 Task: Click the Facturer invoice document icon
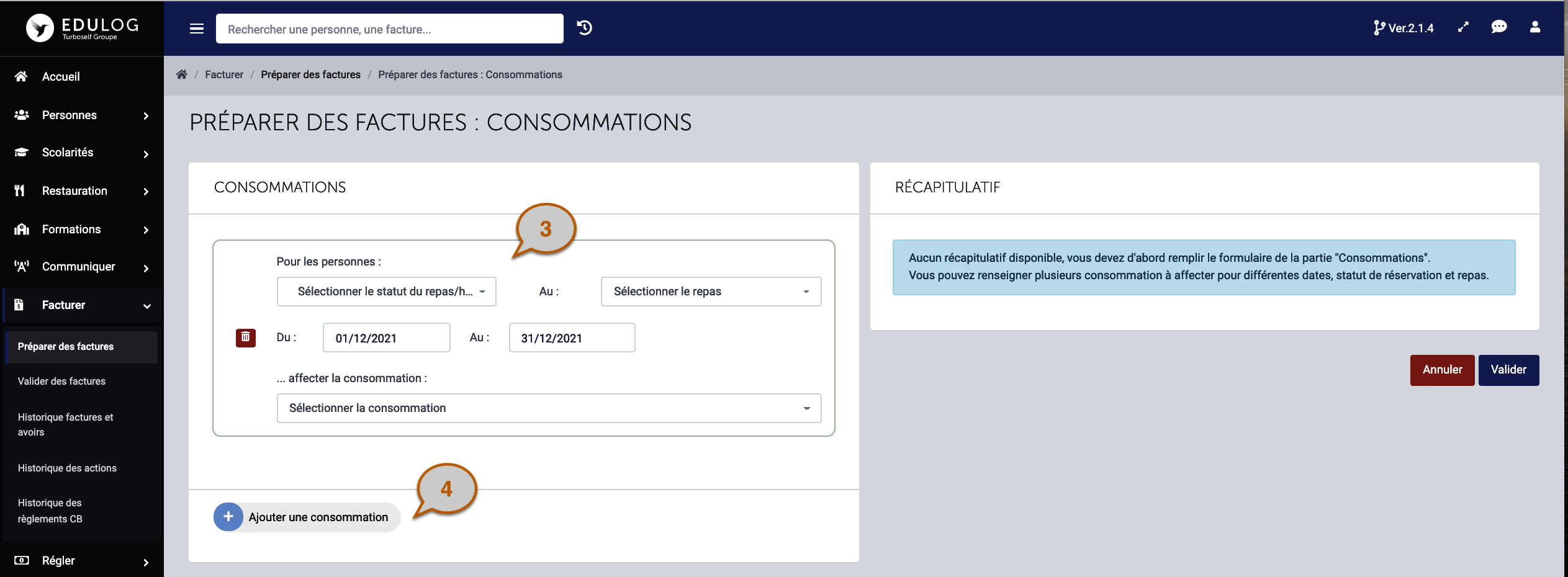coord(19,305)
